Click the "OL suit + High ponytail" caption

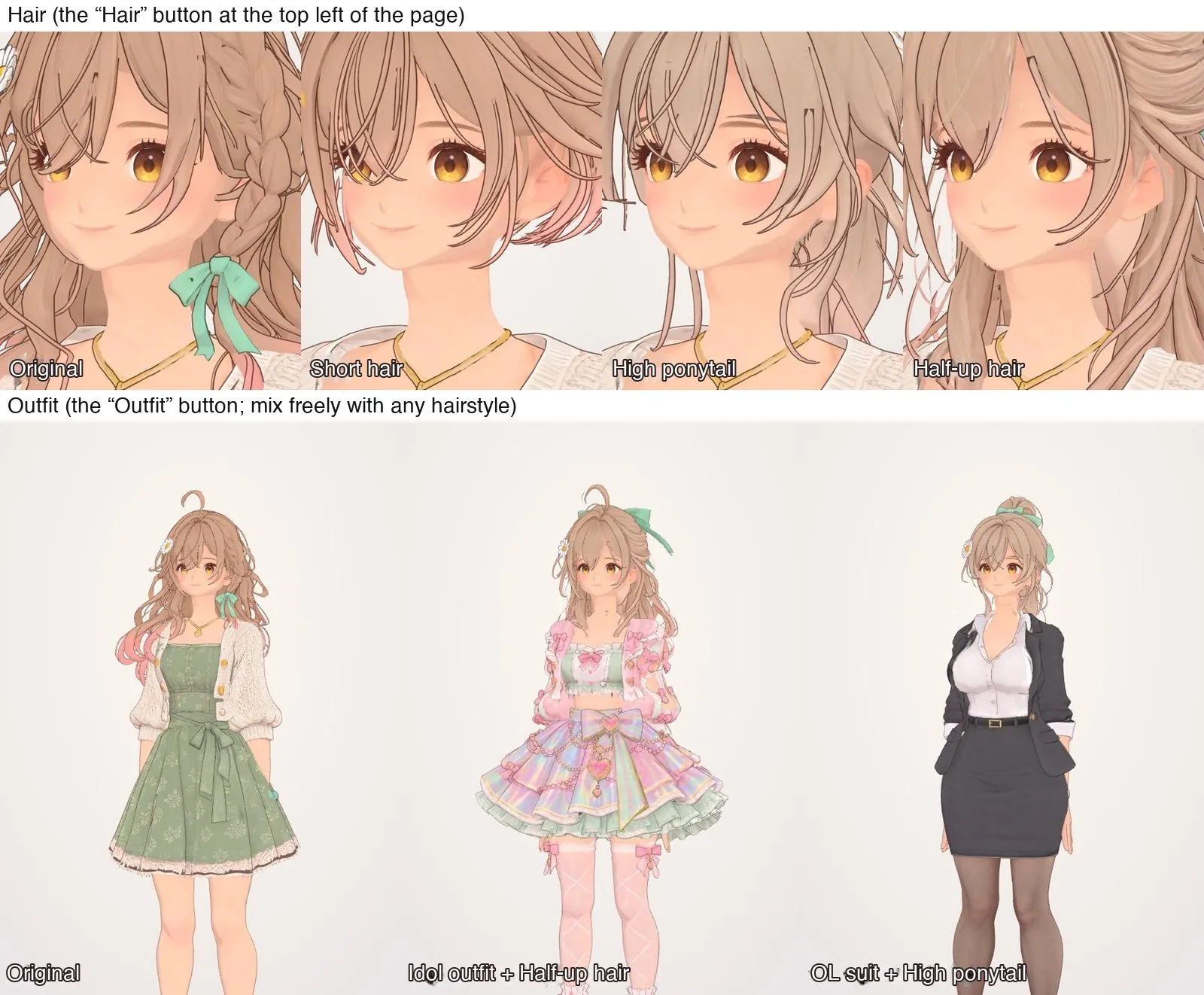tap(918, 973)
